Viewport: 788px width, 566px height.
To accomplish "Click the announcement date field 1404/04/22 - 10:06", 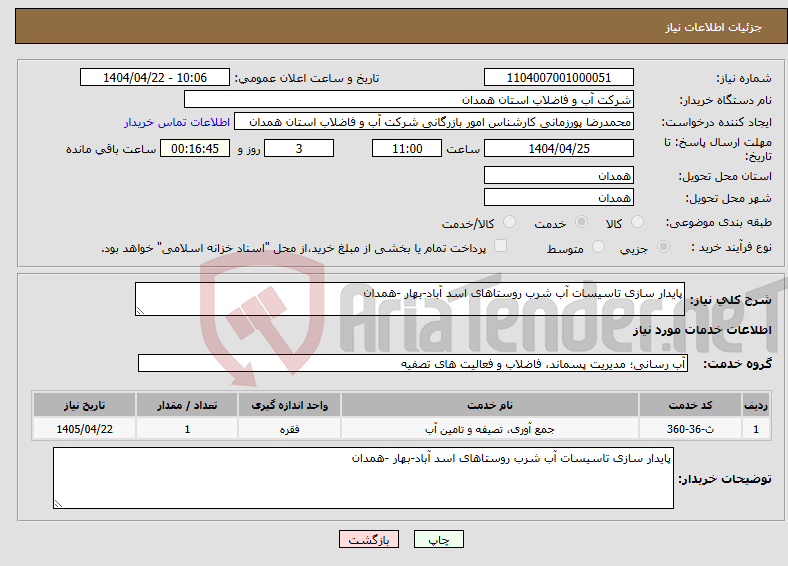I will 155,77.
